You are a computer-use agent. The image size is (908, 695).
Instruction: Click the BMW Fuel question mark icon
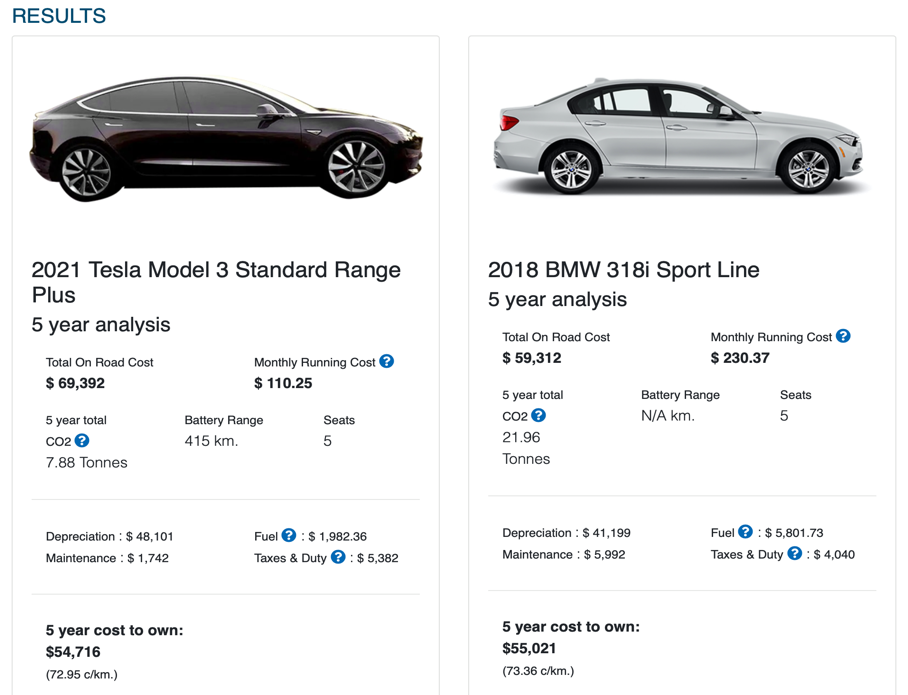[x=745, y=532]
